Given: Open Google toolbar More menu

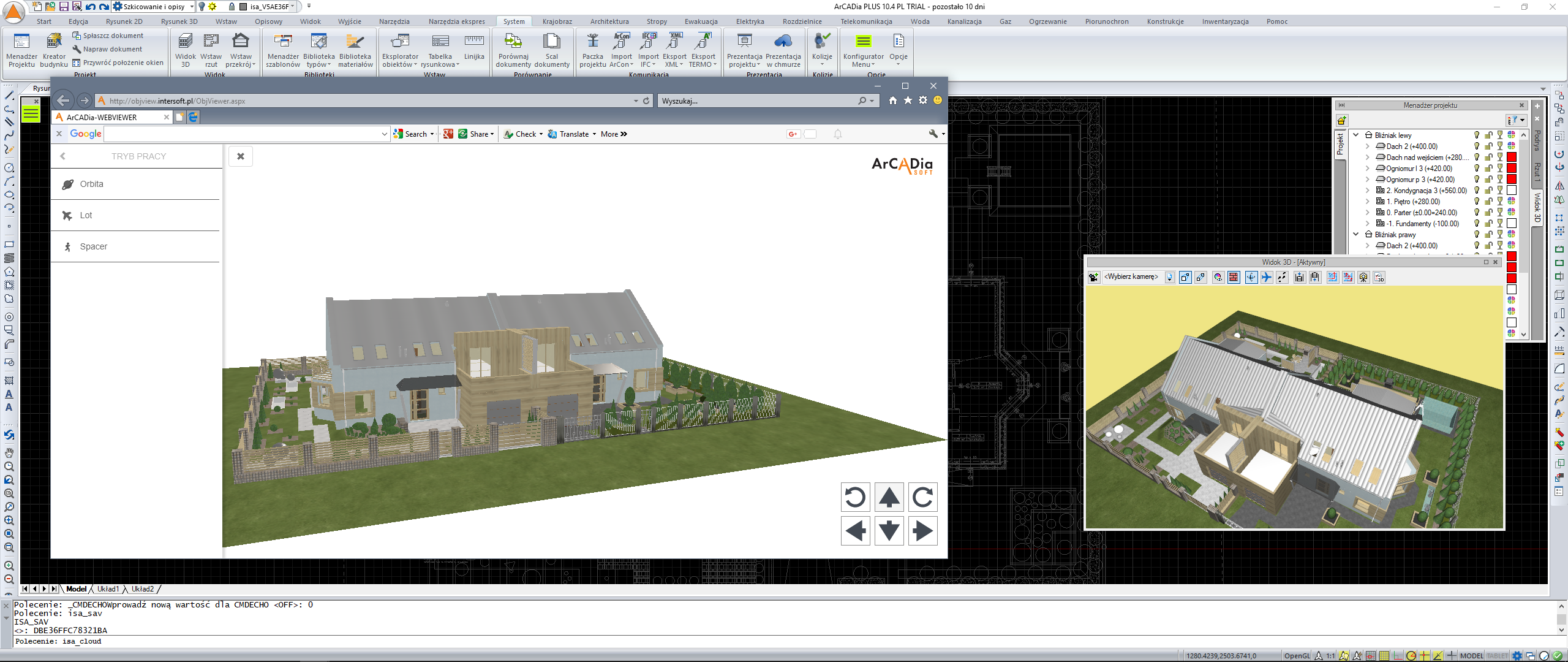Looking at the screenshot, I should click(x=614, y=134).
